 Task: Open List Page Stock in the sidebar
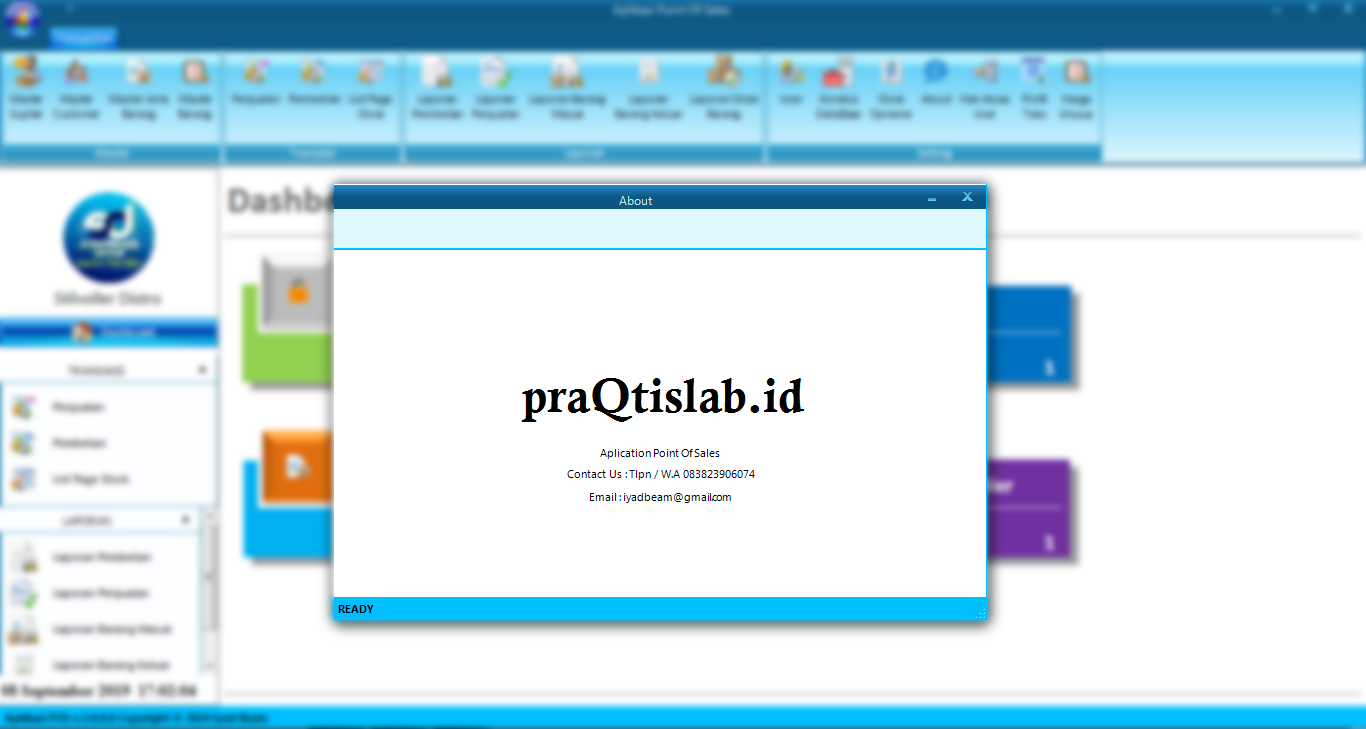point(90,479)
